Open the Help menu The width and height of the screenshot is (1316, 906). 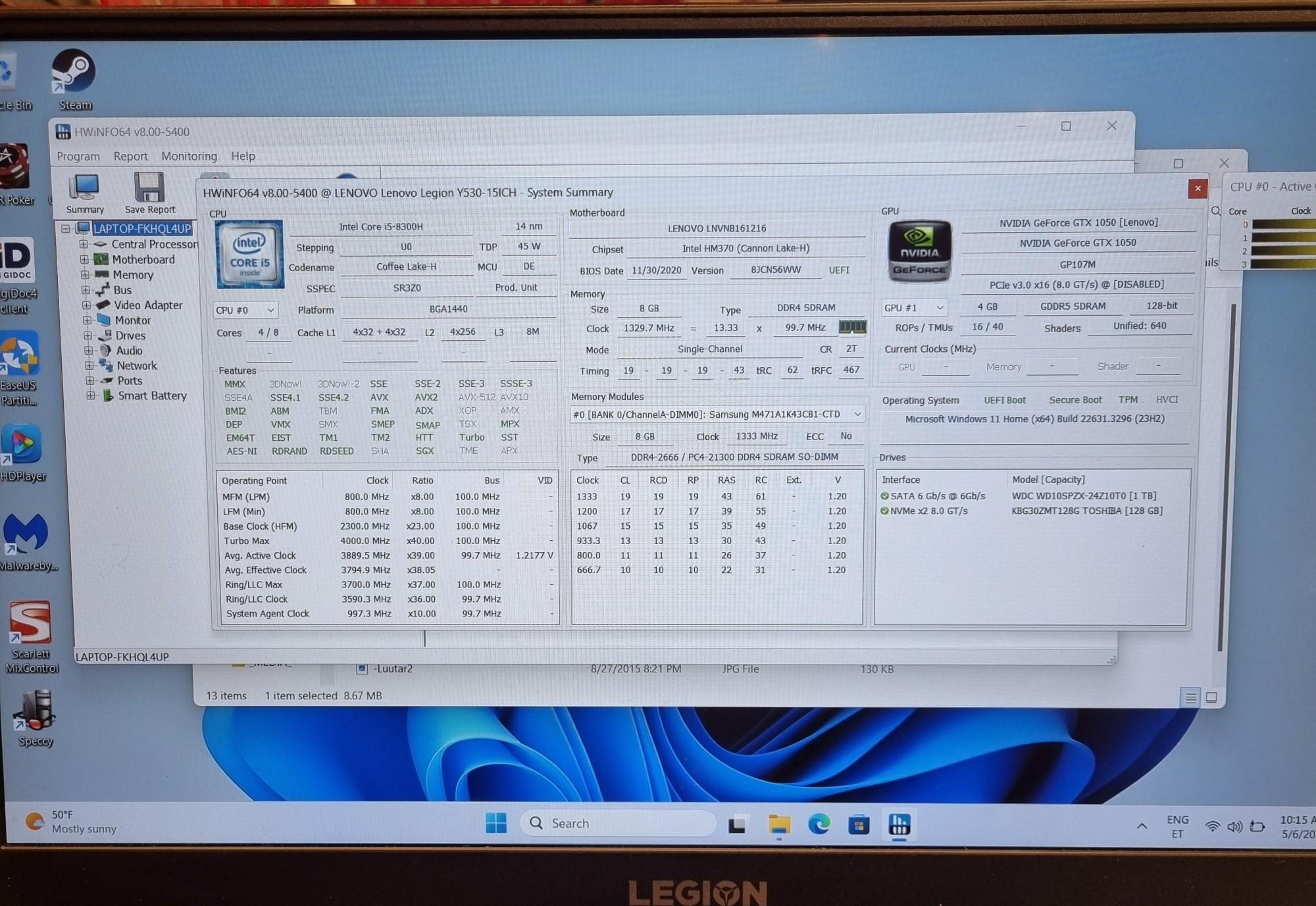(x=243, y=156)
